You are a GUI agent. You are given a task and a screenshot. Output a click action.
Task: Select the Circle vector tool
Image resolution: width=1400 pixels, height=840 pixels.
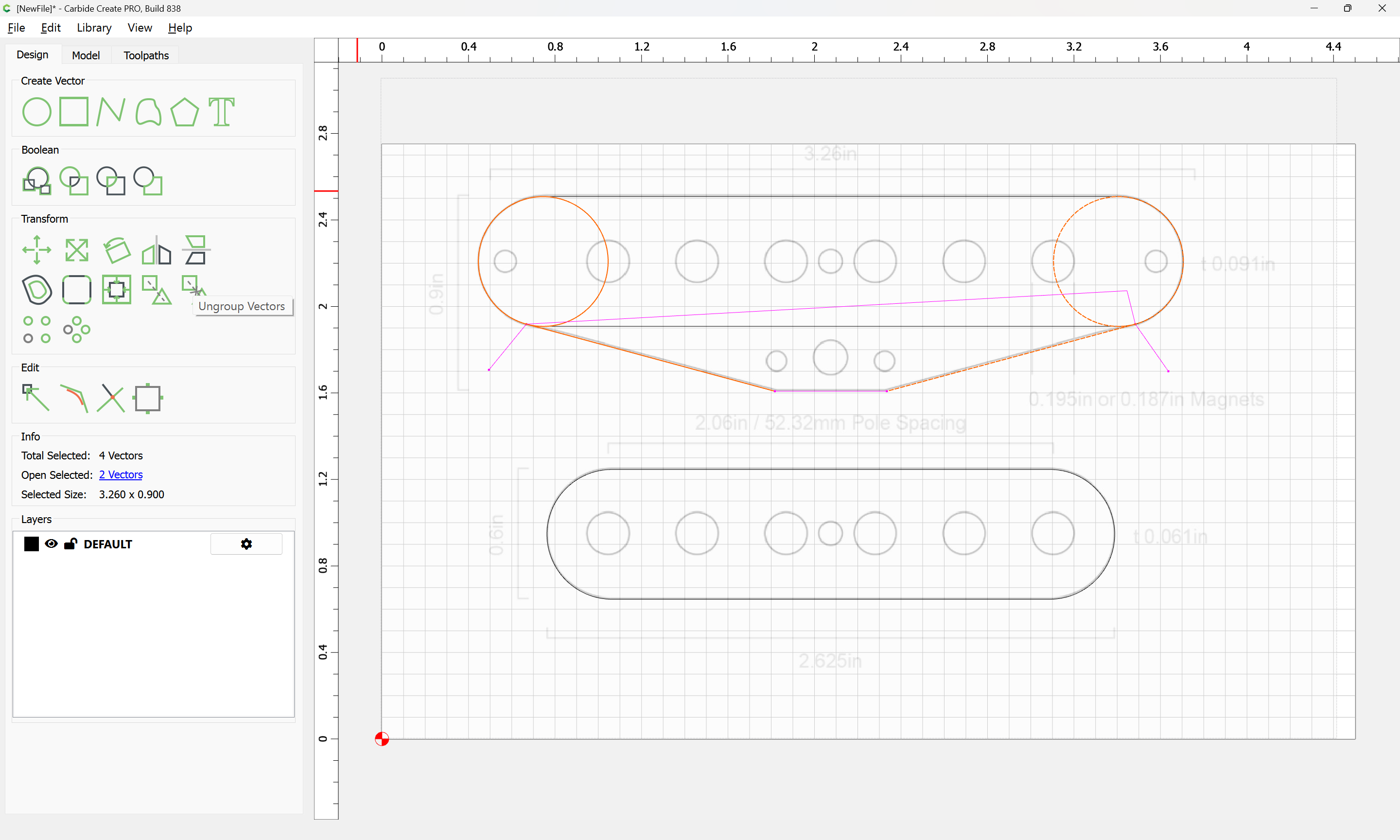pyautogui.click(x=37, y=111)
